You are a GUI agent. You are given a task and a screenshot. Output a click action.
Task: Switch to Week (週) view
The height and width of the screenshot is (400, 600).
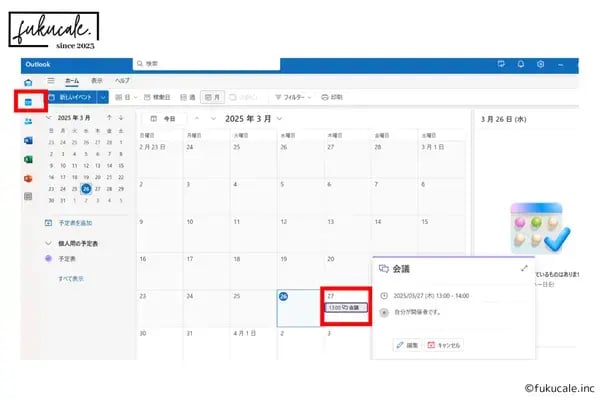[188, 97]
